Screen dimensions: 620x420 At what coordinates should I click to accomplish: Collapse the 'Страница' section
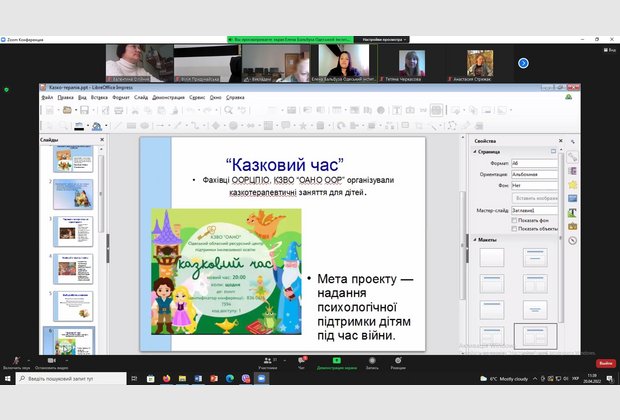coord(477,151)
